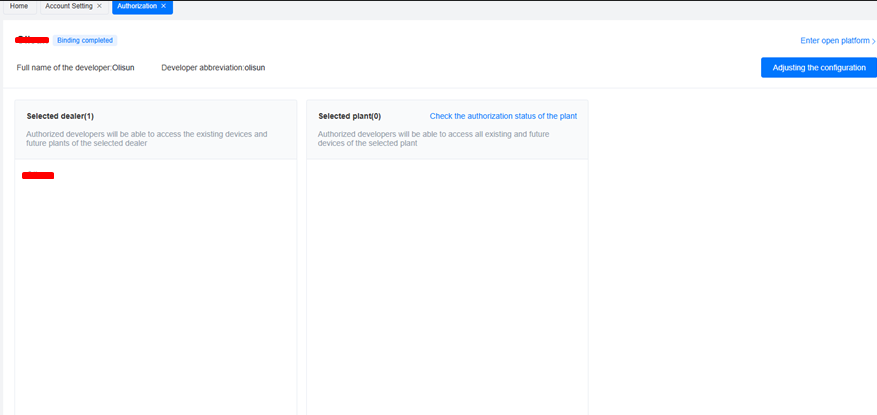Screen dimensions: 877x415
Task: Switch to the Home tab
Action: [19, 6]
